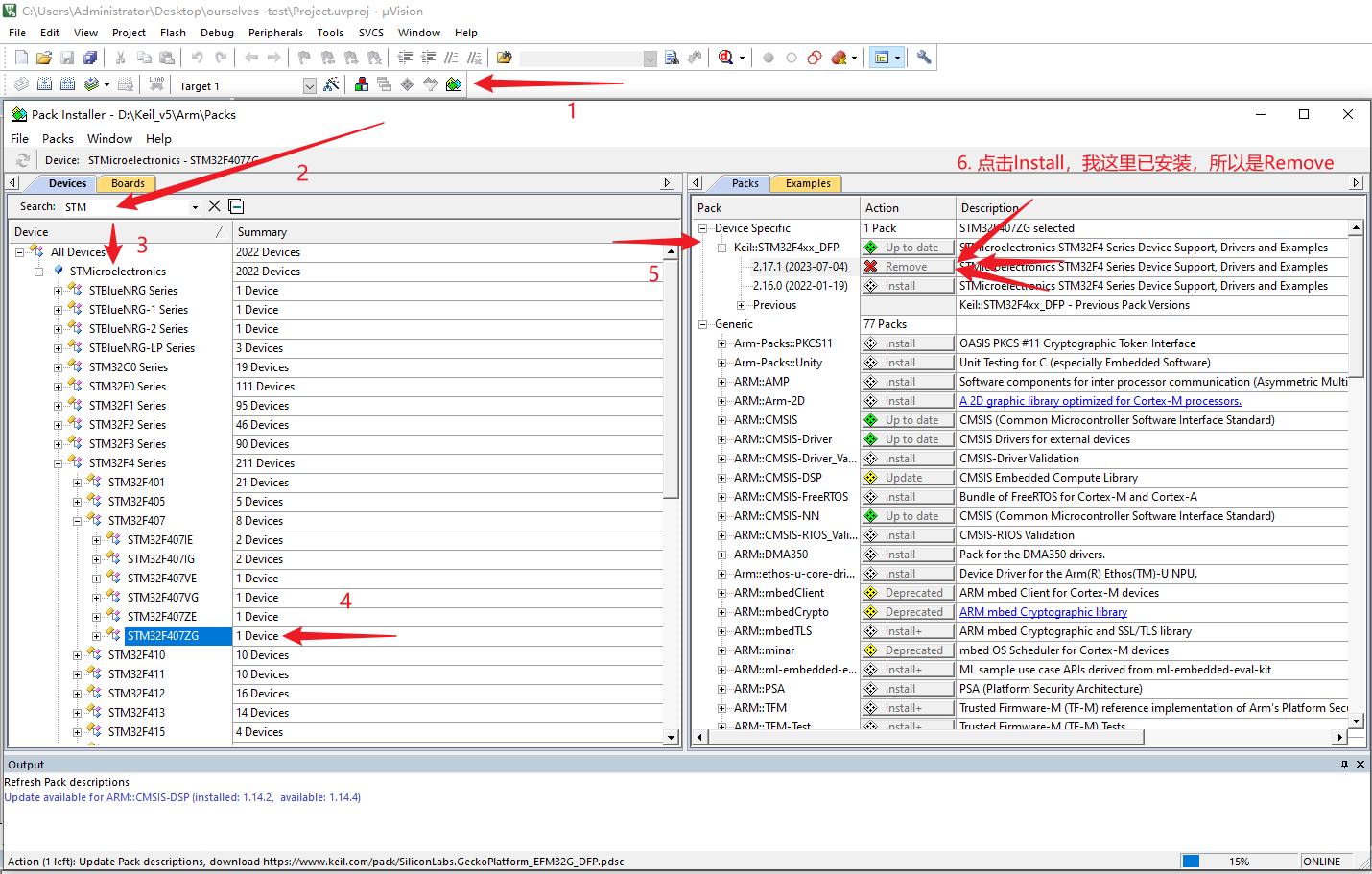Viewport: 1372px width, 874px height.
Task: Collapse the STM32F4 Series tree node
Action: pos(58,463)
